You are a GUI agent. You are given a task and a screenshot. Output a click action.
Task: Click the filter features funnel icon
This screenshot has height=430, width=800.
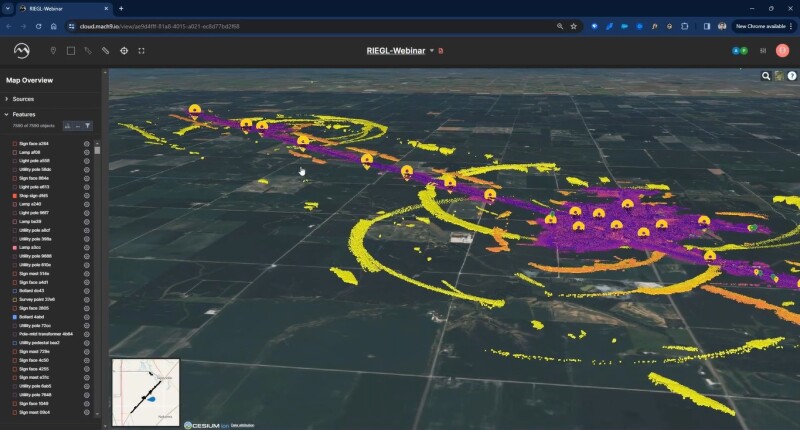[88, 126]
